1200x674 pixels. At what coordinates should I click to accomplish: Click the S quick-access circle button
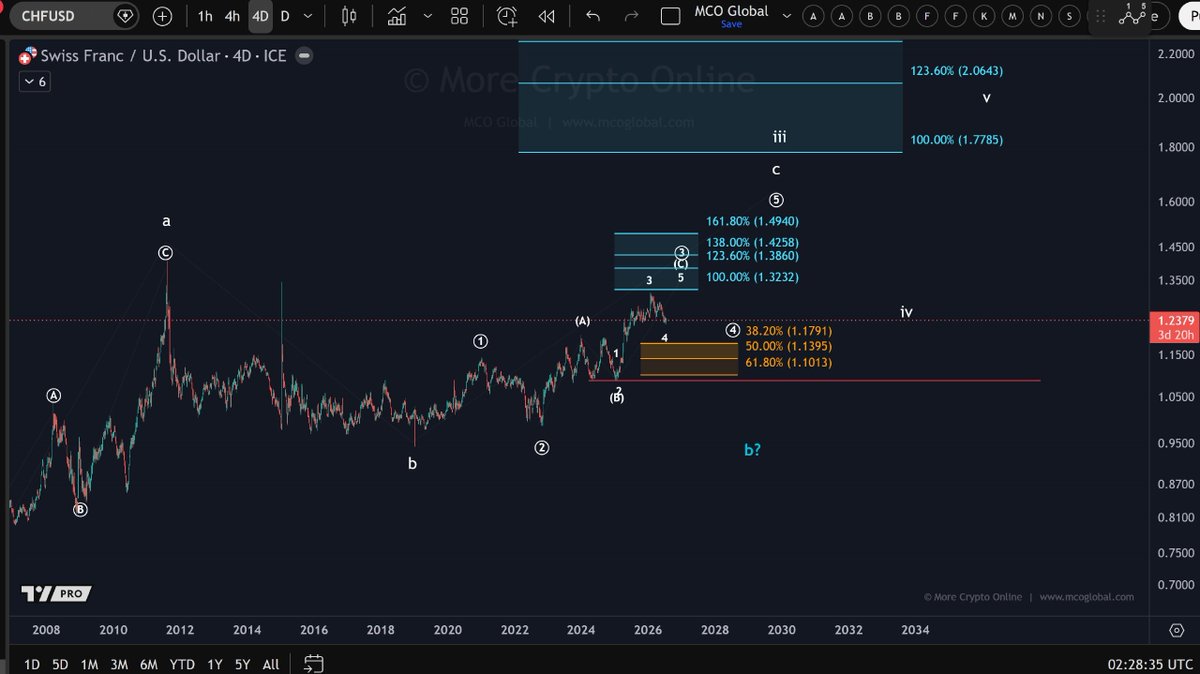click(1071, 16)
